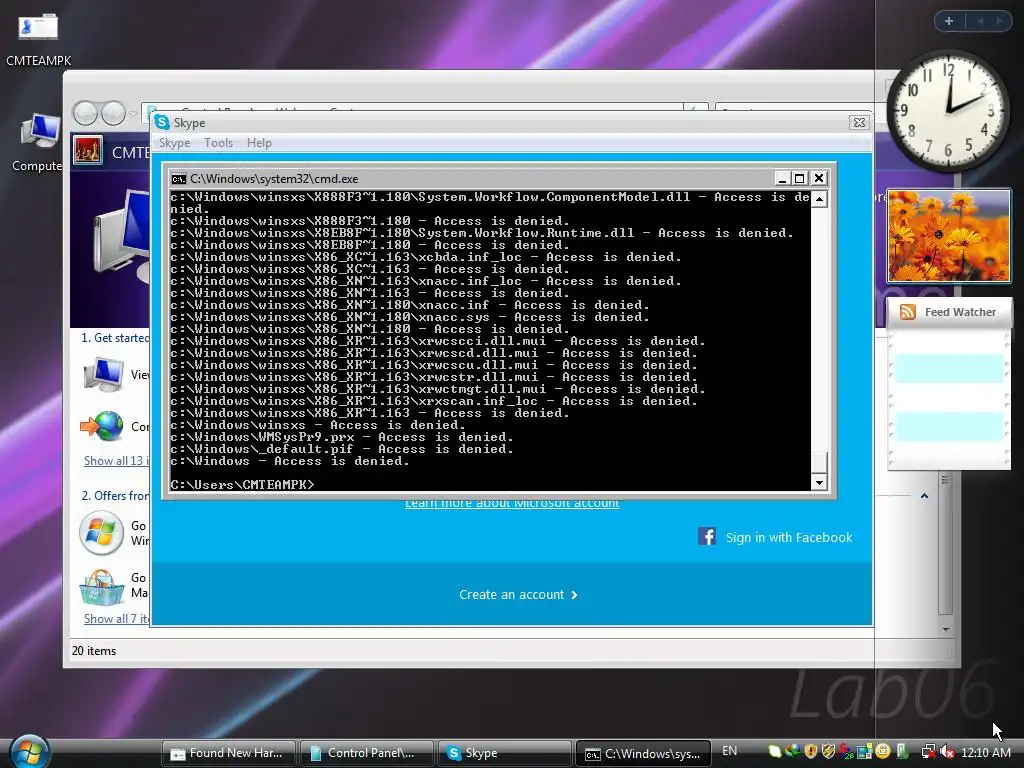This screenshot has width=1024, height=768.
Task: Click the Windows logo offer icon in Welcome Center
Action: coord(101,533)
